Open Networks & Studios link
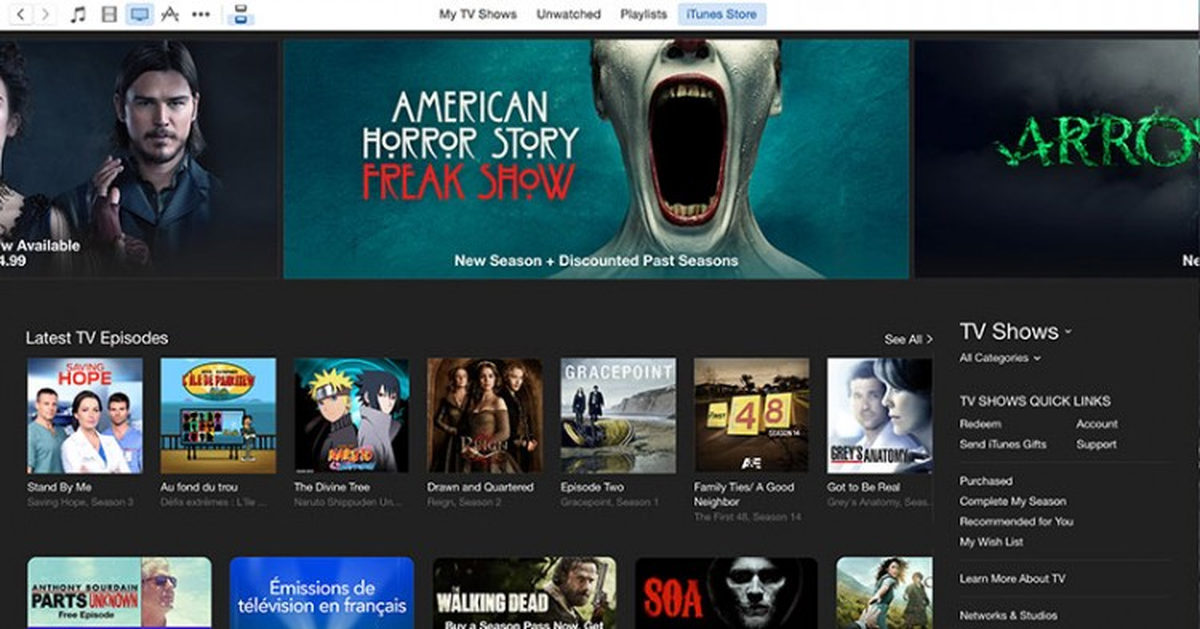The width and height of the screenshot is (1200, 629). [1008, 615]
